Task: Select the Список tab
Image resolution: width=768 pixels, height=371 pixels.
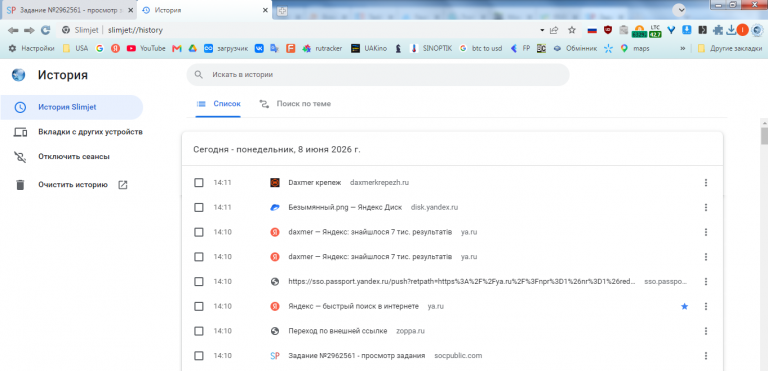Action: point(218,104)
